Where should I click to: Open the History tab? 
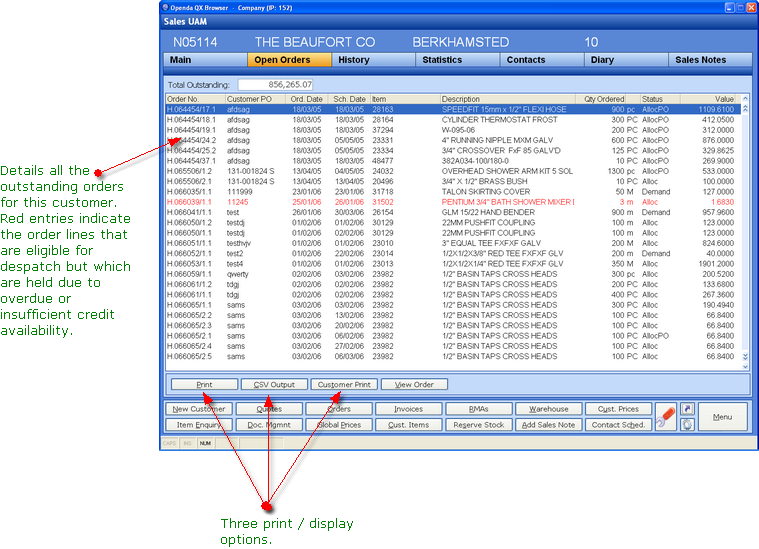pyautogui.click(x=374, y=60)
